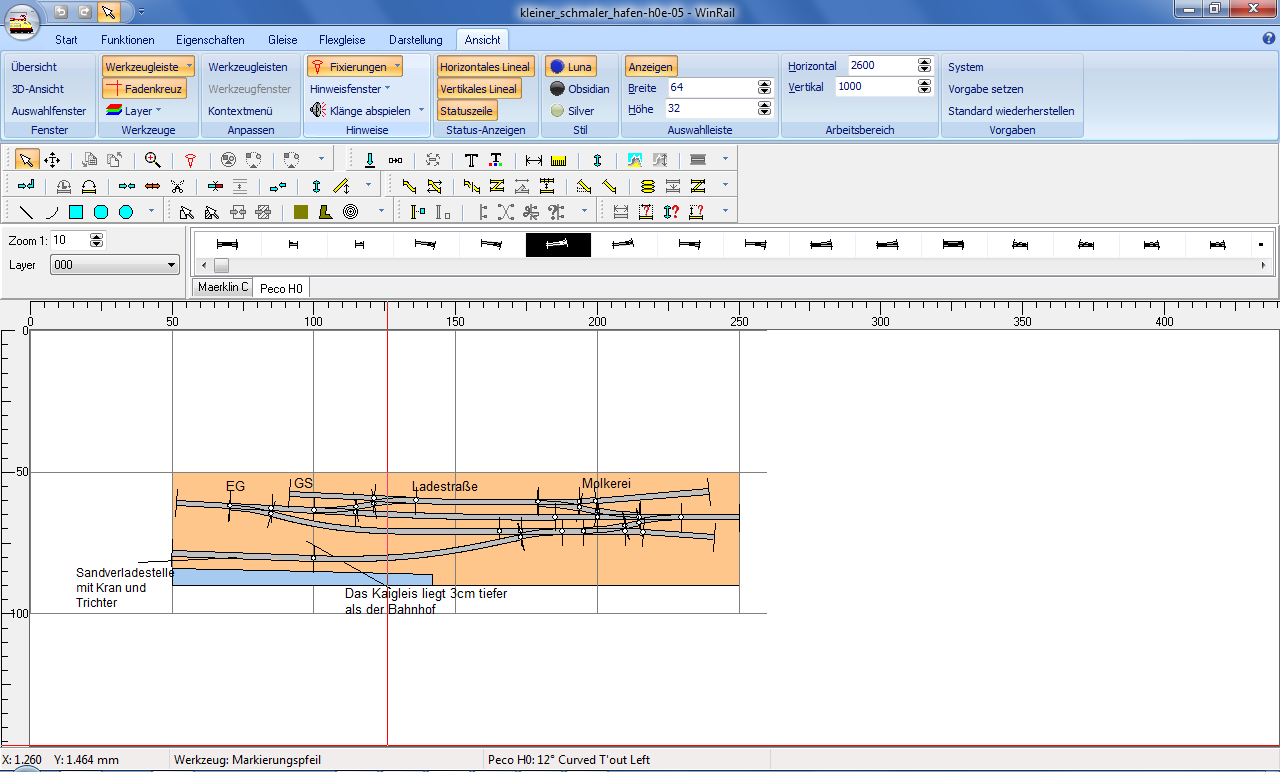Click the magnifier zoom tool icon
Viewport: 1280px width, 772px height.
click(153, 160)
